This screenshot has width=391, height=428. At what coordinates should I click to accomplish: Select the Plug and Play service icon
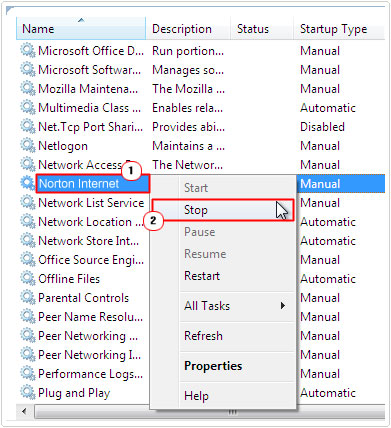click(x=27, y=393)
